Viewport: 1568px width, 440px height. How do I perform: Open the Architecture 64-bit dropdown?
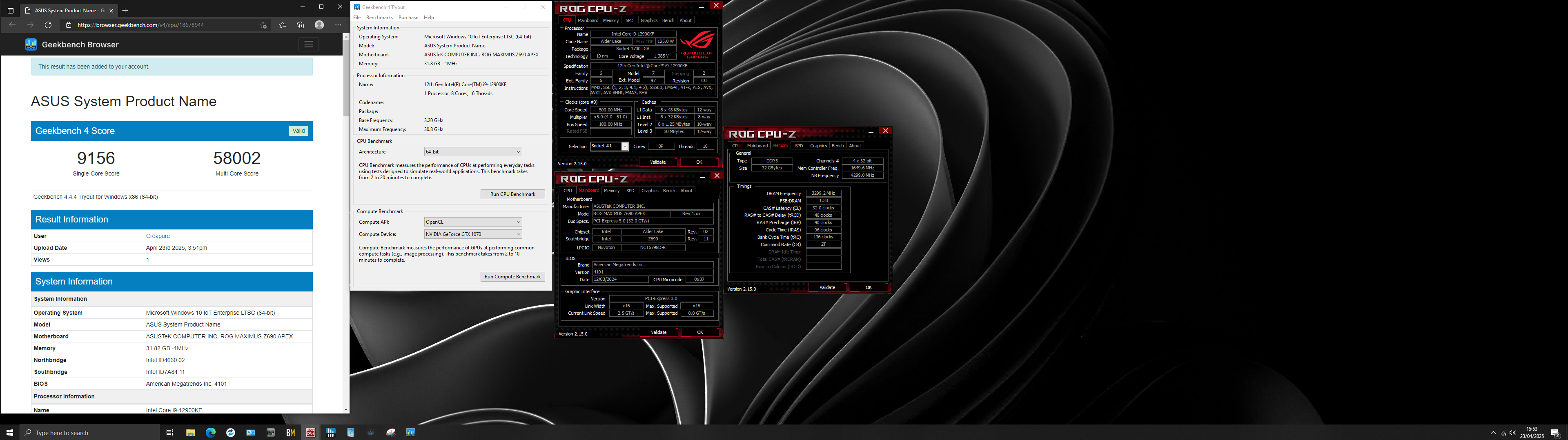[473, 151]
